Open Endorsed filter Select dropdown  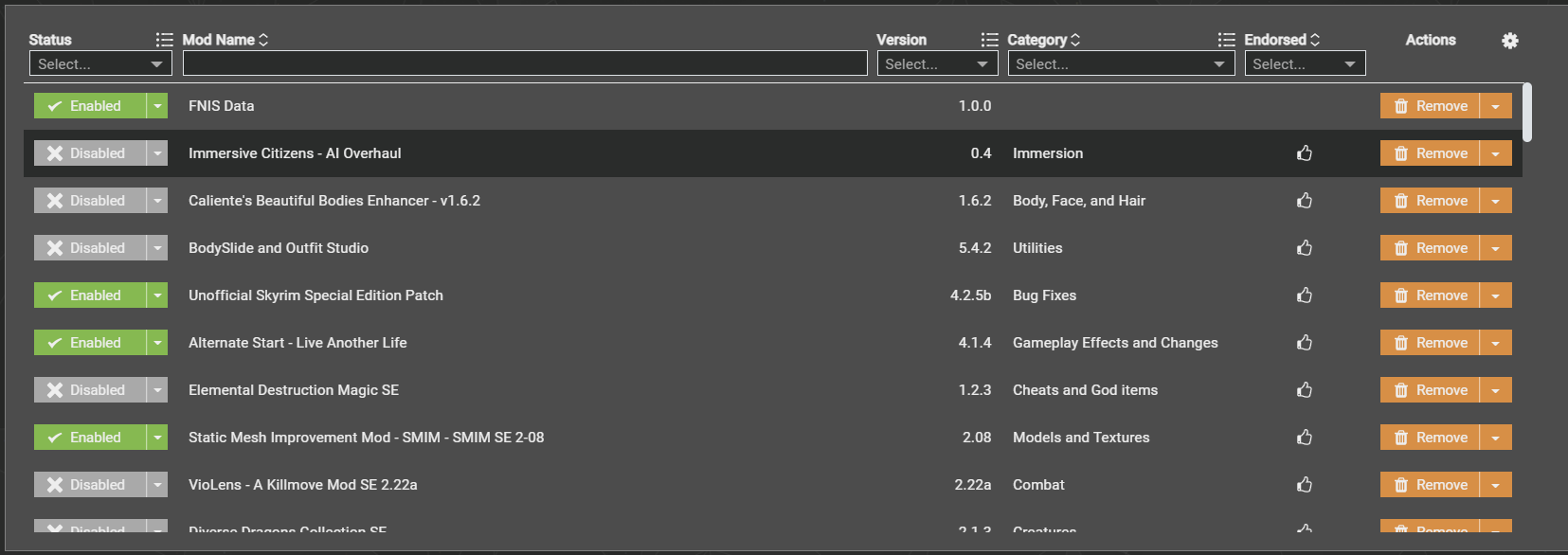click(x=1305, y=63)
